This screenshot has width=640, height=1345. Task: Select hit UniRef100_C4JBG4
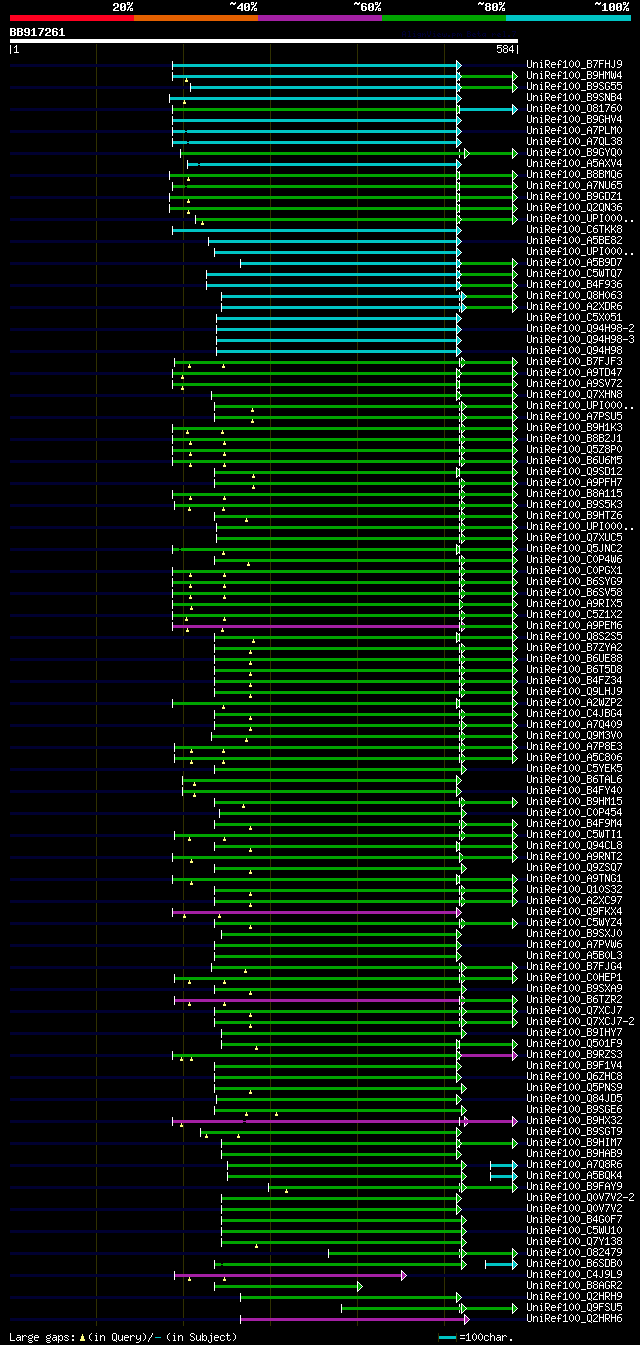pyautogui.click(x=574, y=713)
